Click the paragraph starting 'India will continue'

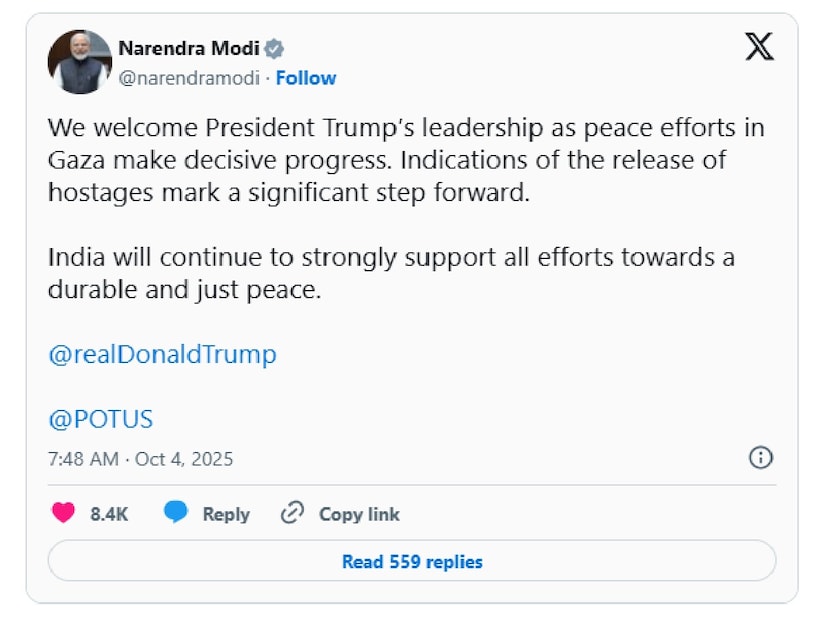[391, 273]
